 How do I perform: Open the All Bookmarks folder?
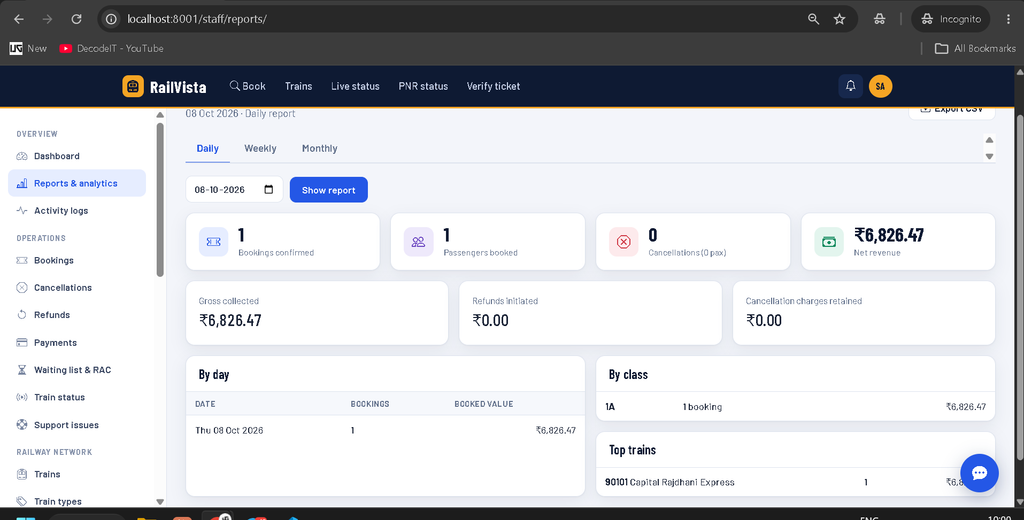point(975,48)
